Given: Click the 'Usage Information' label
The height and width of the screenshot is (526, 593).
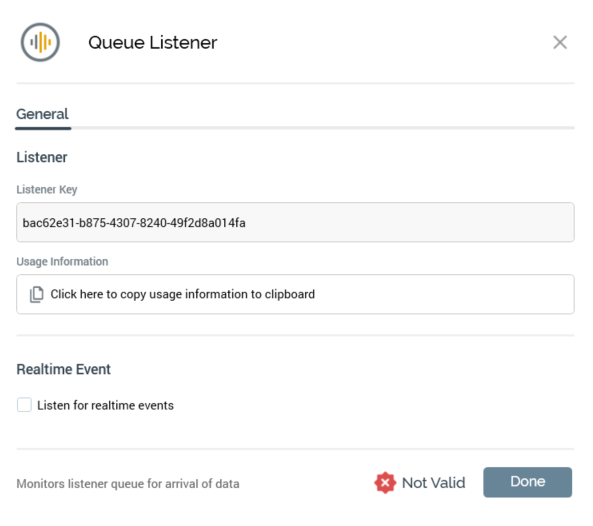Looking at the screenshot, I should [62, 261].
